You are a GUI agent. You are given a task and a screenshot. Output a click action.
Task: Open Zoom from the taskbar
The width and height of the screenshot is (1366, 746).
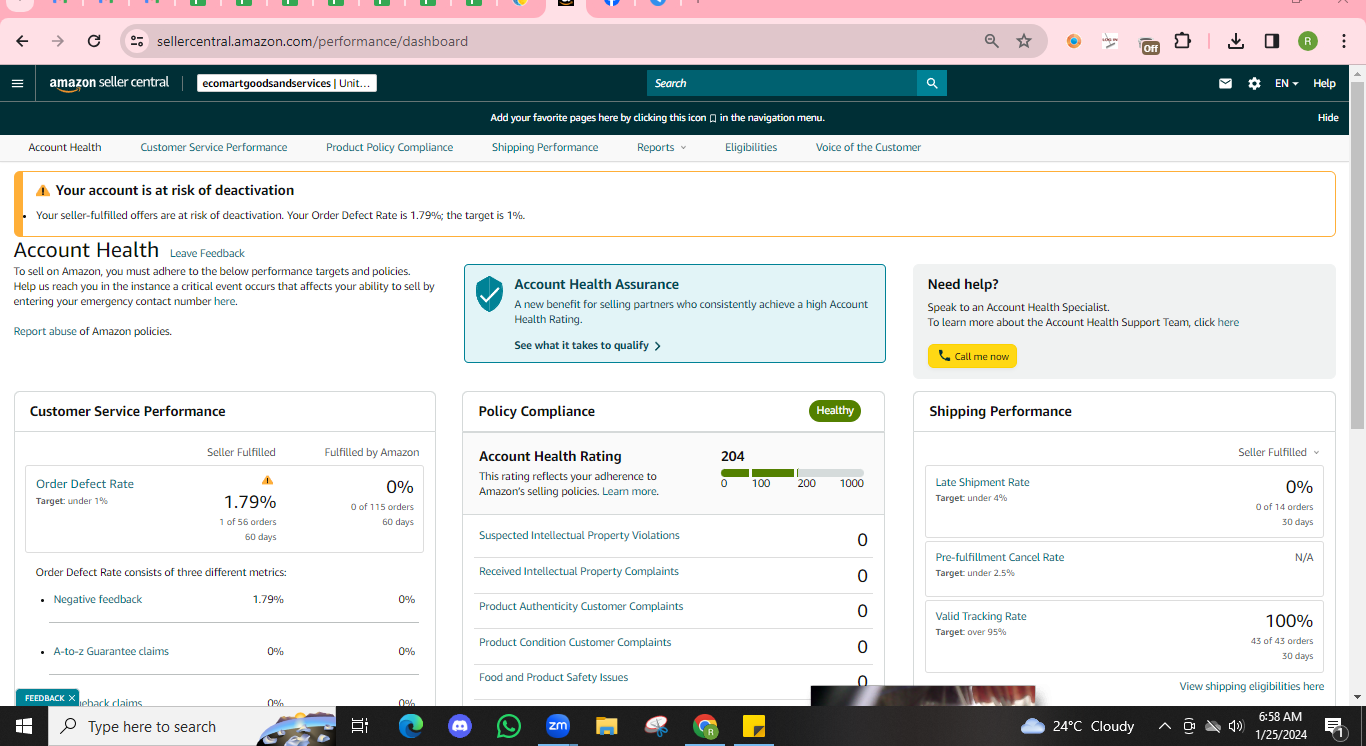[558, 726]
